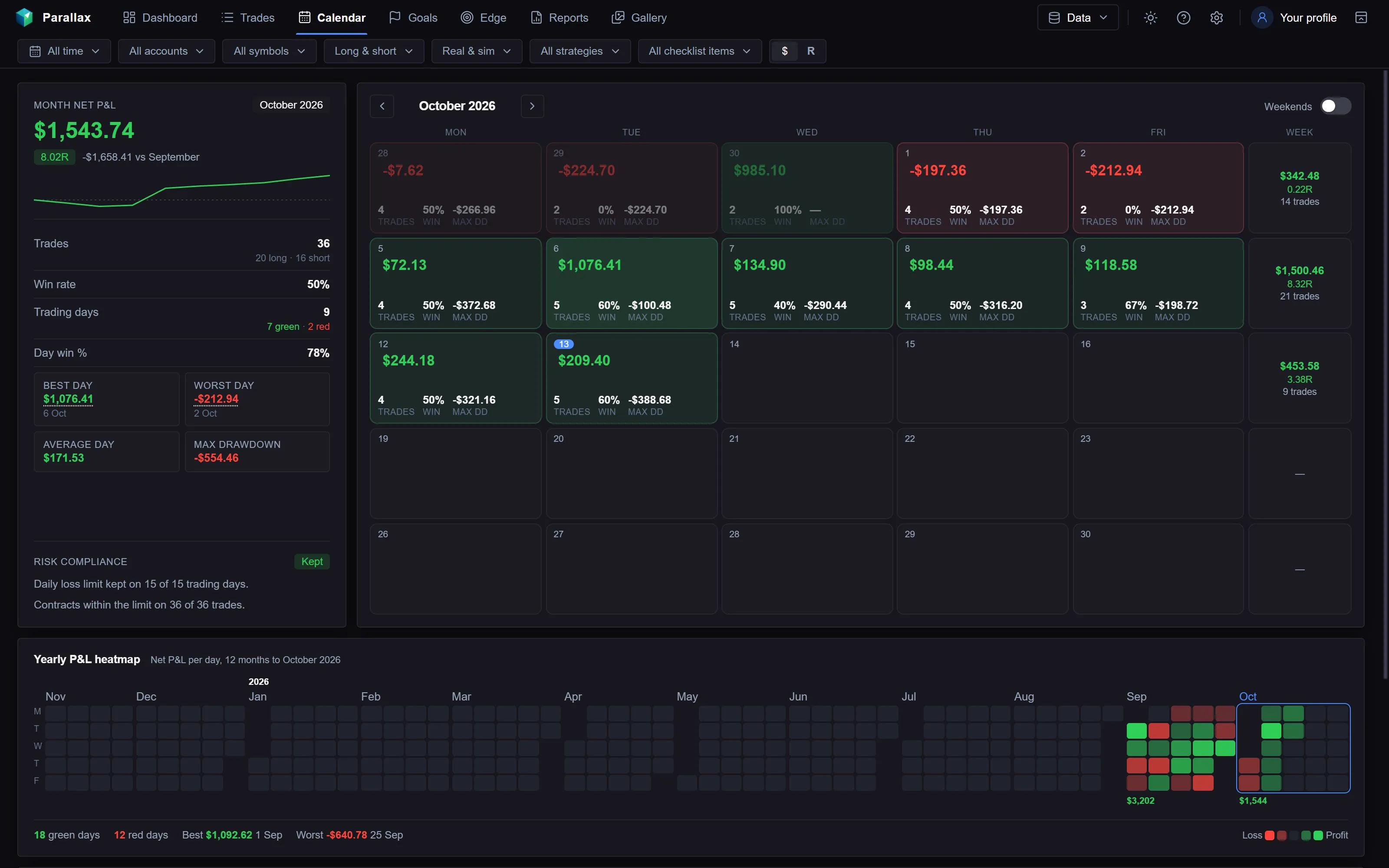Viewport: 1389px width, 868px height.
Task: Click Average Day value $171.53
Action: [x=64, y=458]
